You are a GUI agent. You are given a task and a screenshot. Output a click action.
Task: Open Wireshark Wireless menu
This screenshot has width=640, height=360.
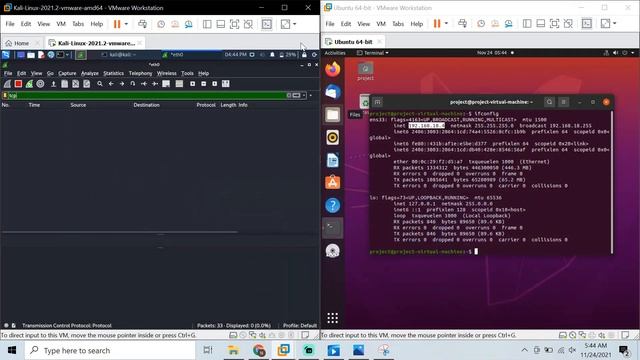coord(167,73)
